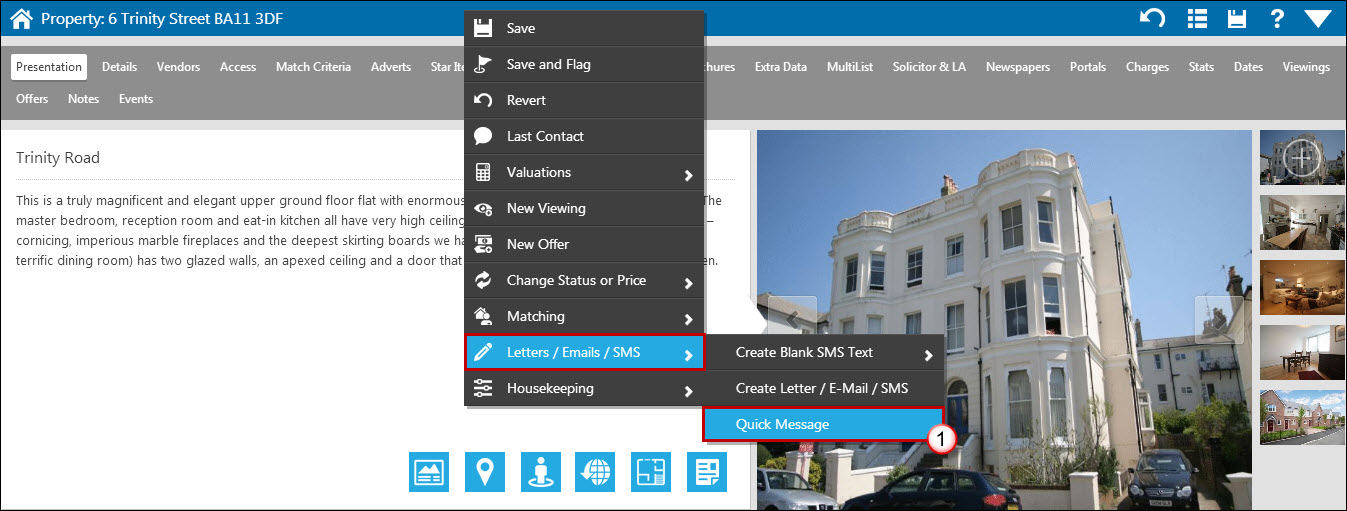Select the red brick houses thumbnail
This screenshot has height=511, width=1347.
coord(1302,417)
